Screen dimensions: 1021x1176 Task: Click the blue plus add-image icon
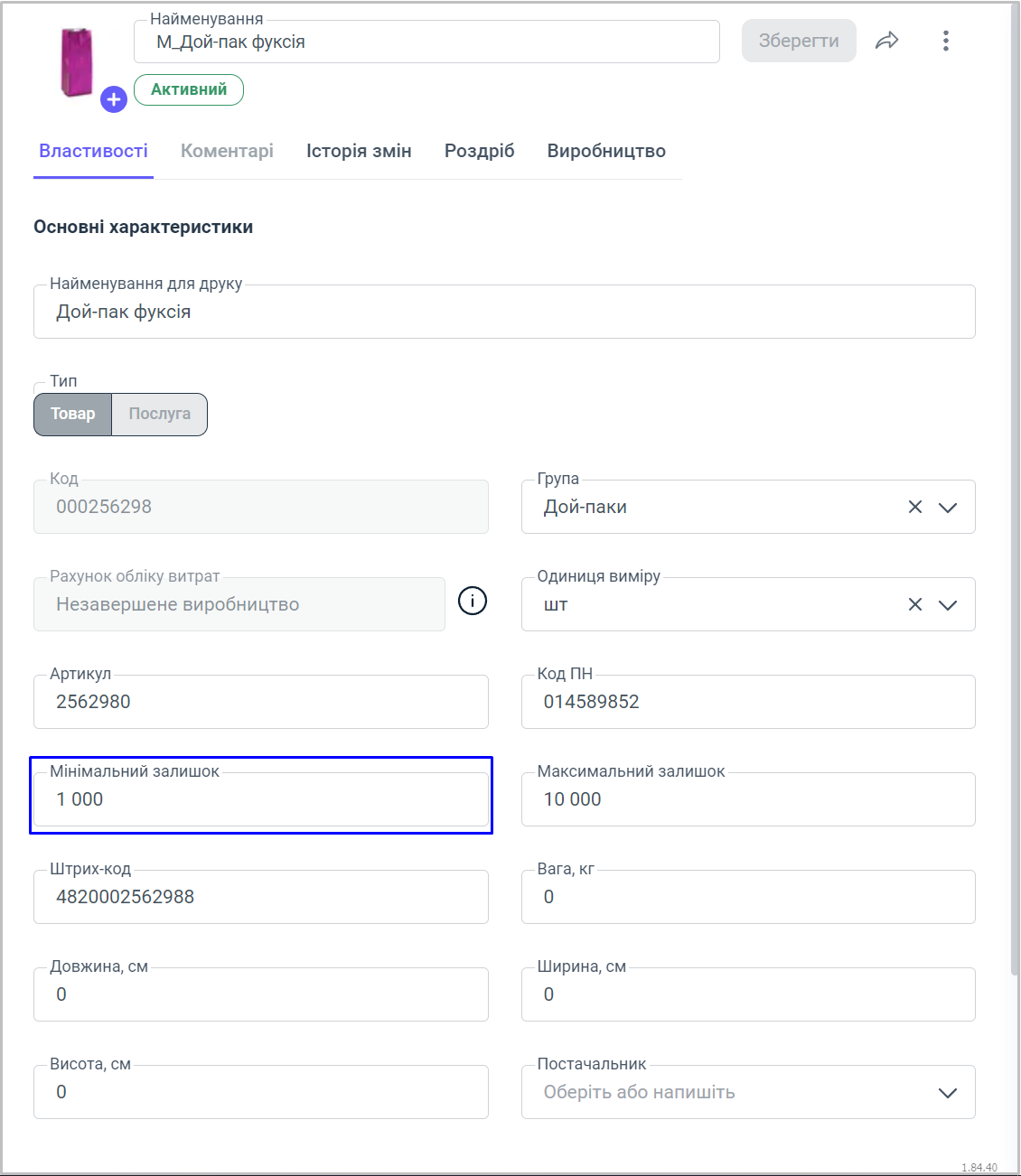tap(113, 99)
